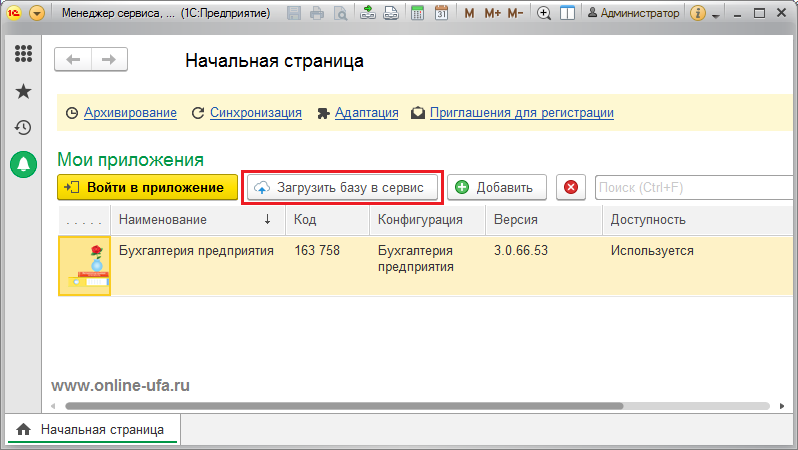
Task: Go back with the left arrow button
Action: 73,60
